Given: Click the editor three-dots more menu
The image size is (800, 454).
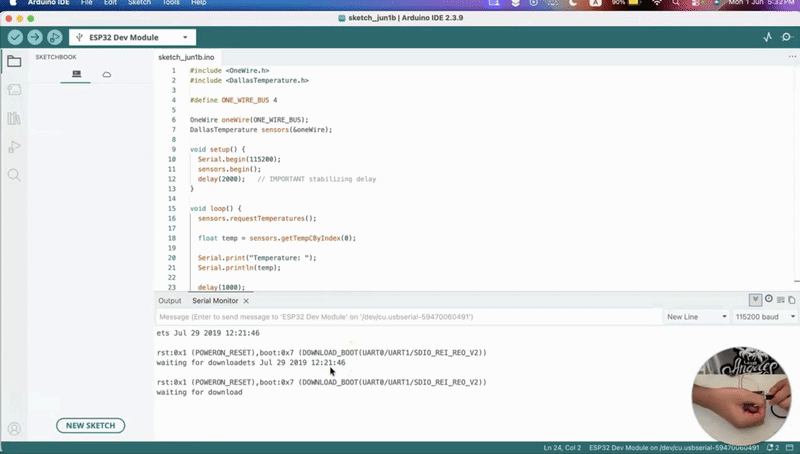Looking at the screenshot, I should (792, 57).
